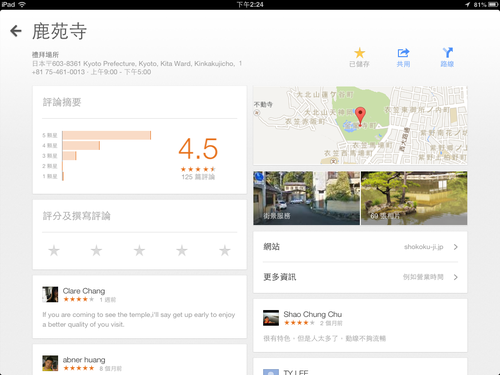Open the map preview near 不動寺
Image resolution: width=500 pixels, height=375 pixels.
(360, 126)
